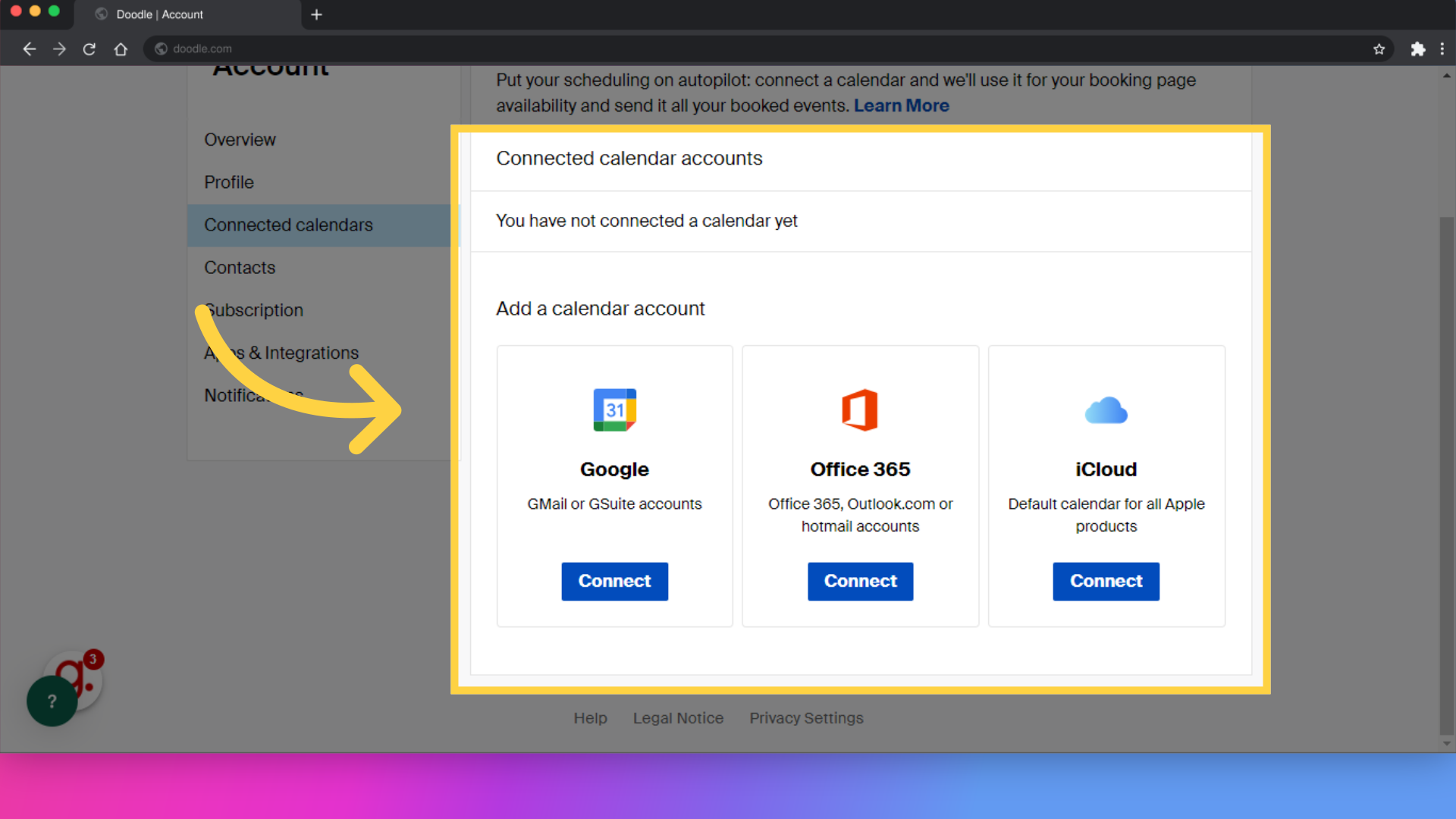The image size is (1456, 819).
Task: Open Privacy Settings footer link
Action: (806, 718)
